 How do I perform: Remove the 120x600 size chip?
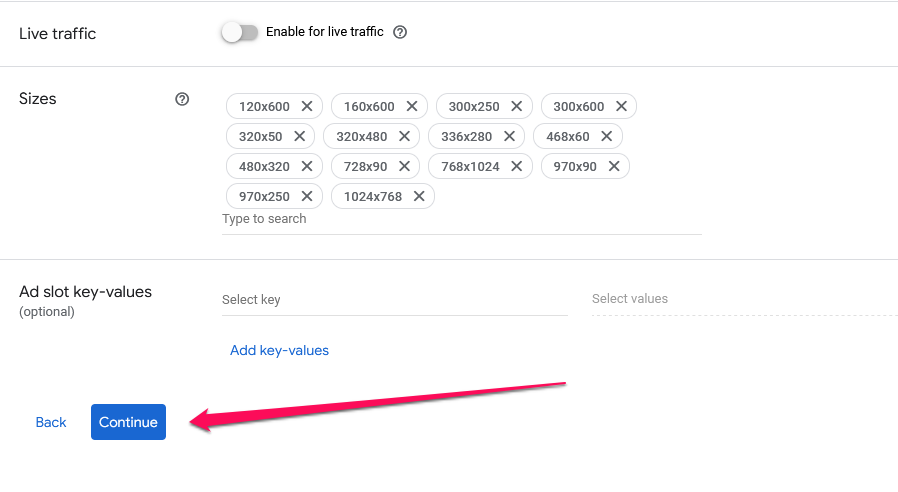(x=307, y=107)
